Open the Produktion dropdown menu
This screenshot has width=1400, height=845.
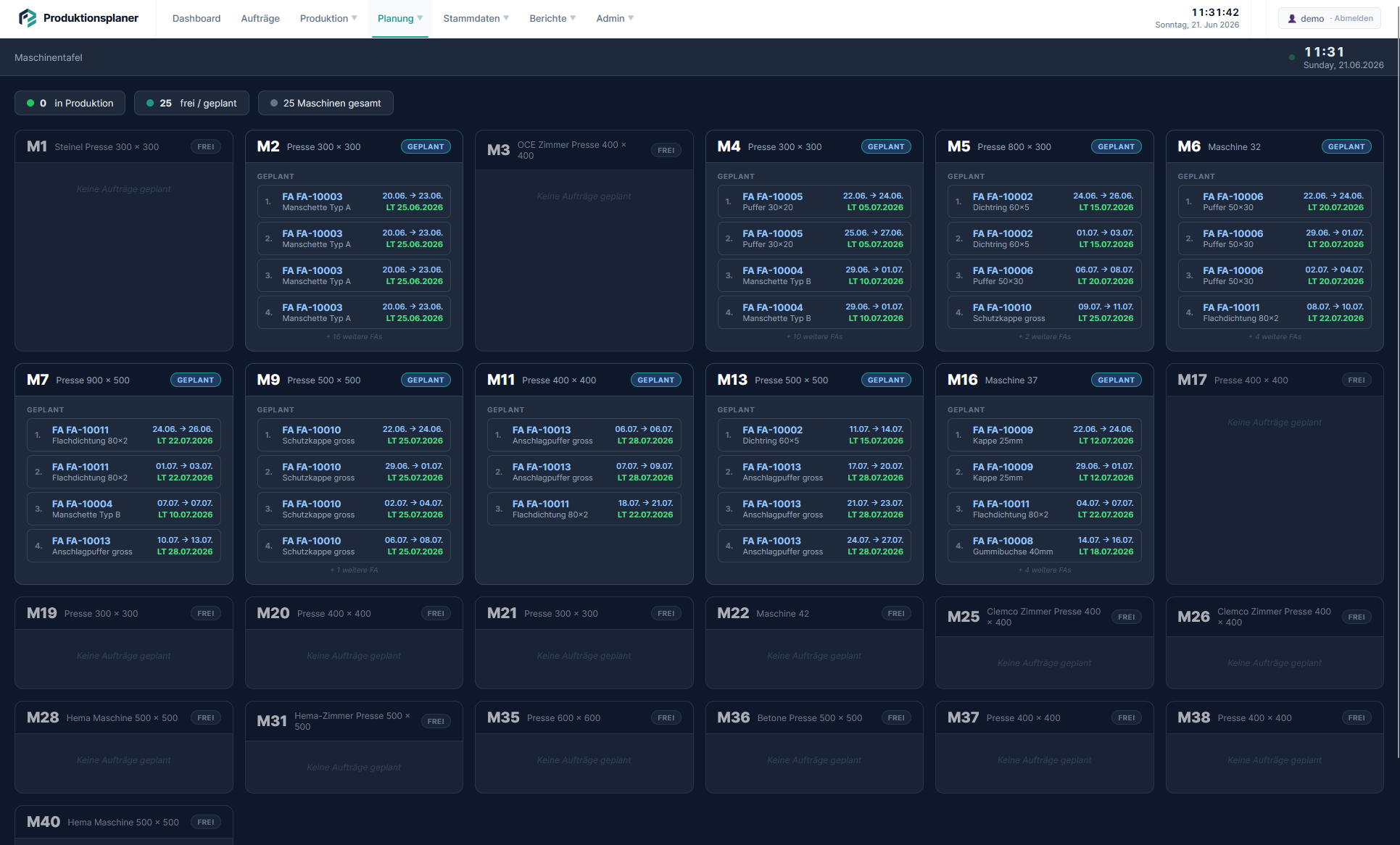click(x=328, y=19)
